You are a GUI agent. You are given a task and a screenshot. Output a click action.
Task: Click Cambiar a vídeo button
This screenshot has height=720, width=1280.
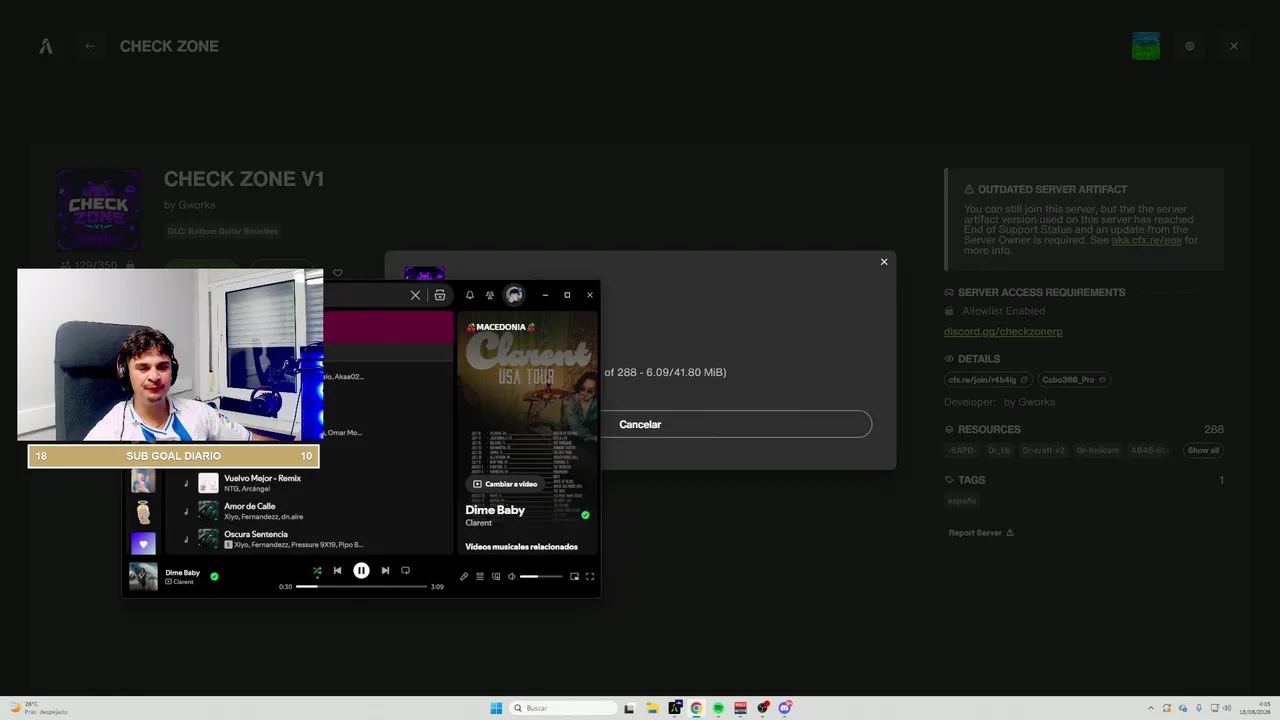[505, 484]
